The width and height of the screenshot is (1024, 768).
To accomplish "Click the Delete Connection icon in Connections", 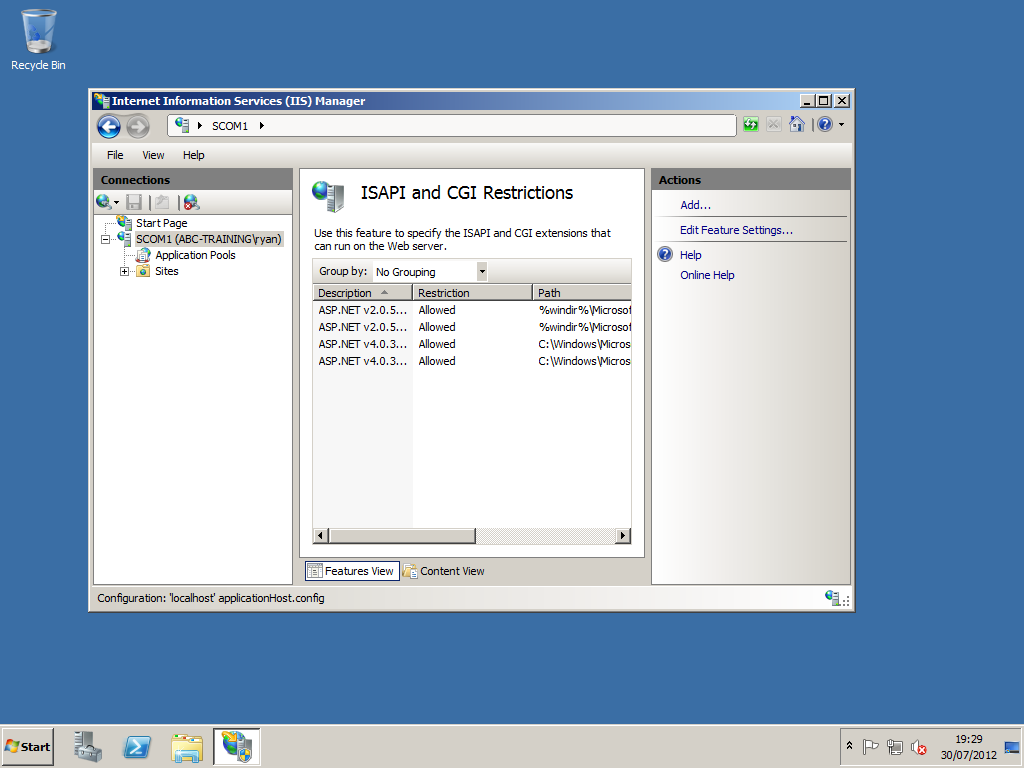I will pos(191,202).
